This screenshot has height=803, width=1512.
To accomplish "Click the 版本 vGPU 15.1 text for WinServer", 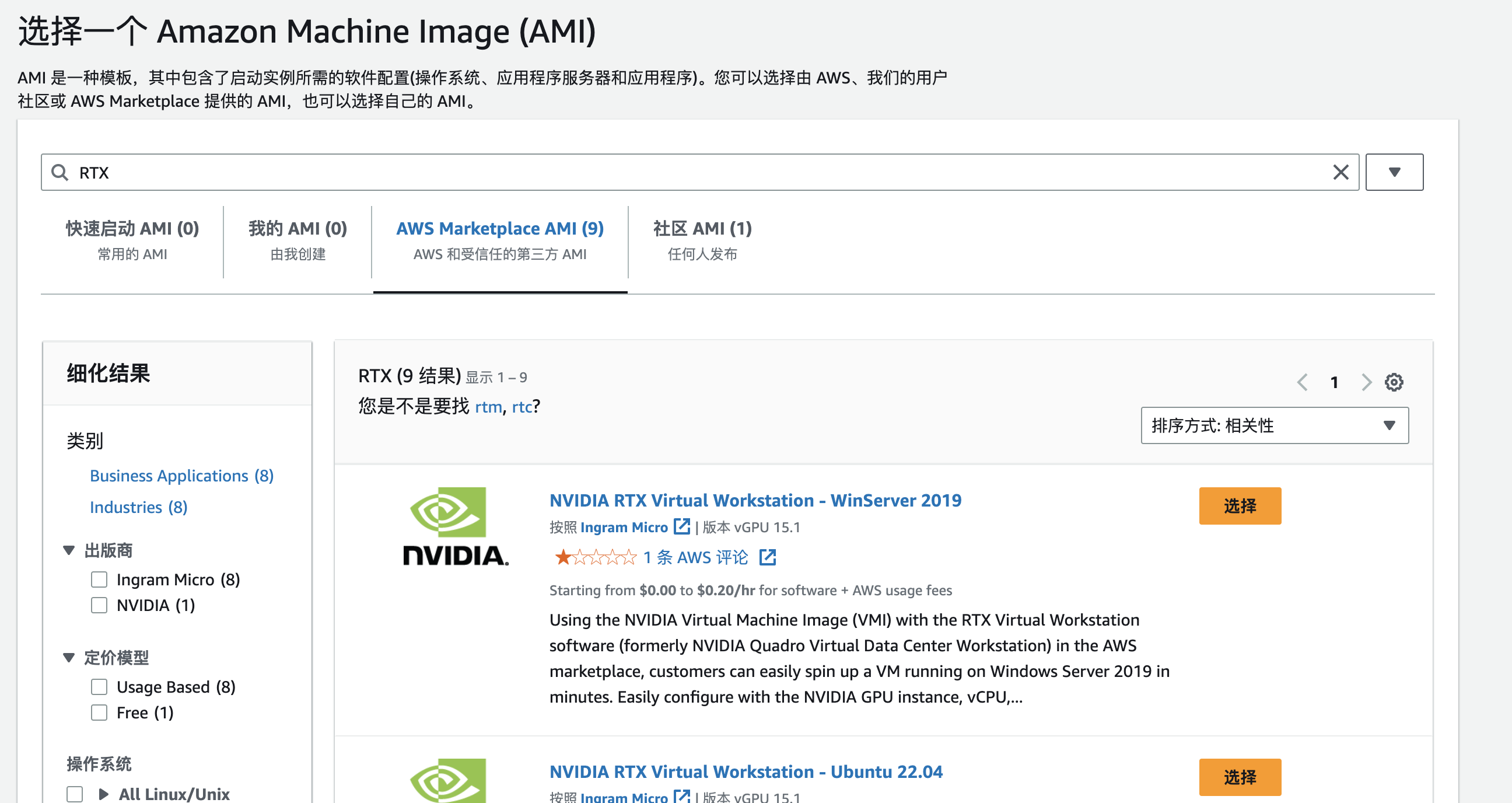I will coord(751,527).
